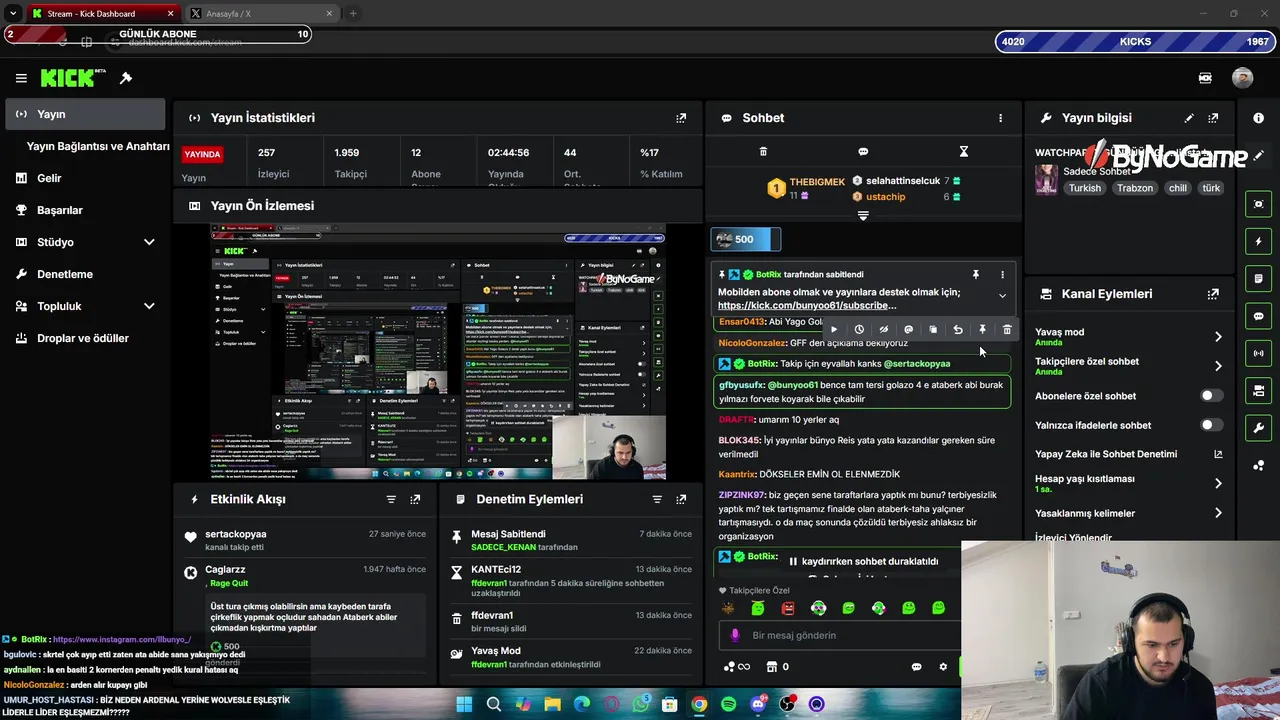The image size is (1280, 720).
Task: Click the 500 kicks gift badge in chat
Action: [x=746, y=239]
